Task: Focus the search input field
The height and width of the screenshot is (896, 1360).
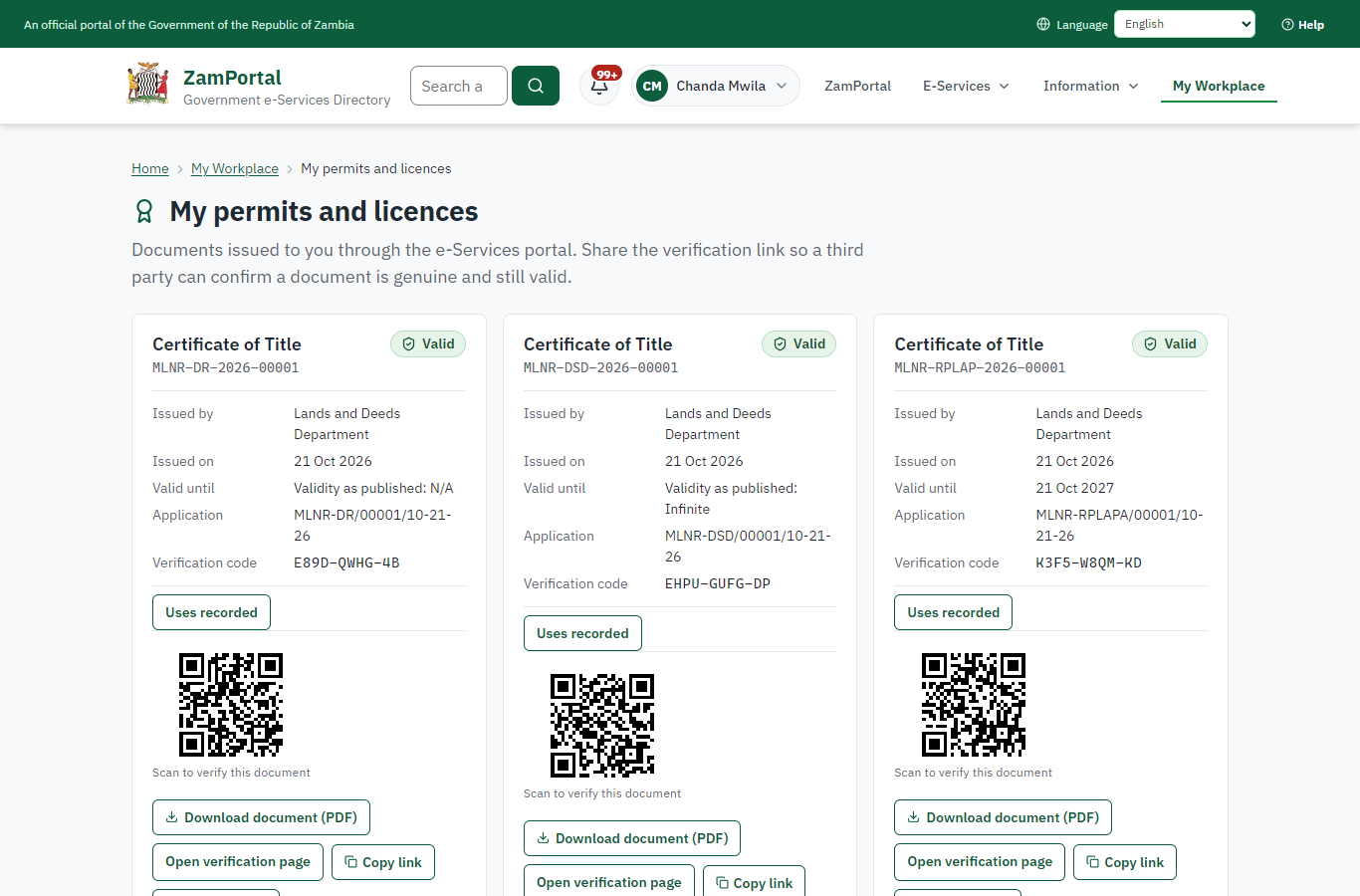Action: 459,86
